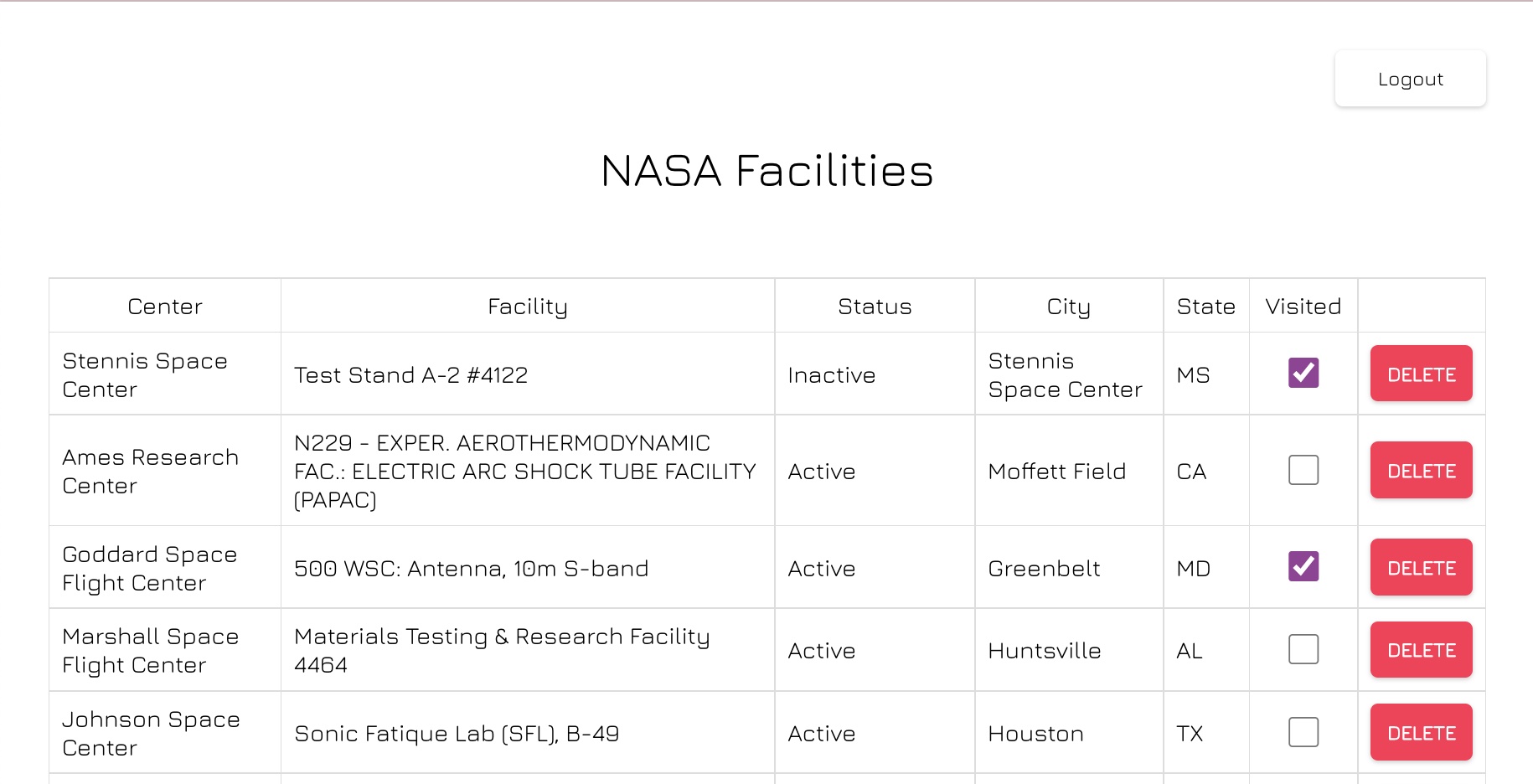Screen dimensions: 1533x784
Task: Check Visited for Marshall Materials Testing facility
Action: pyautogui.click(x=1303, y=649)
